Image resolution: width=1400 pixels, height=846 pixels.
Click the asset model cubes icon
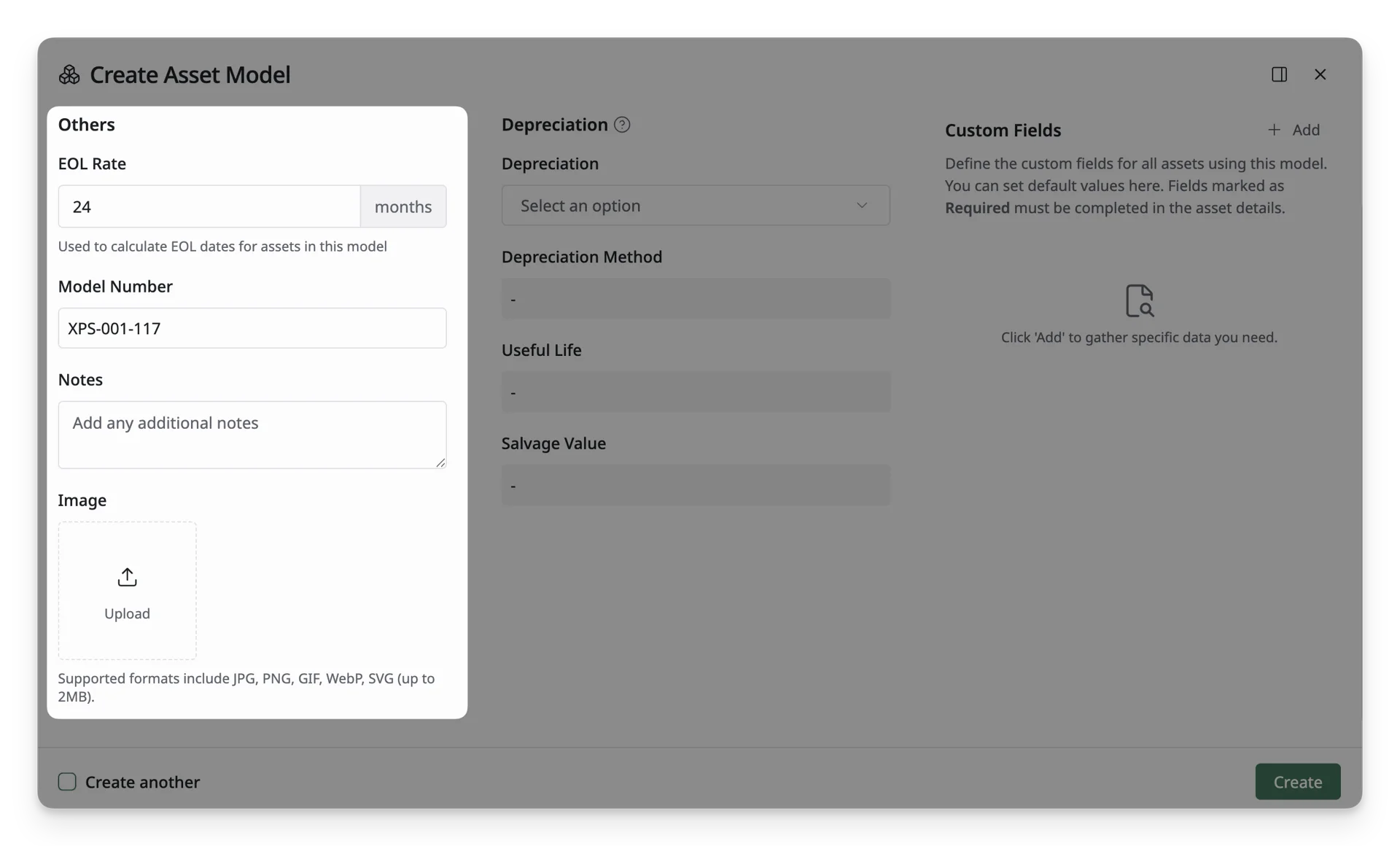click(x=69, y=74)
